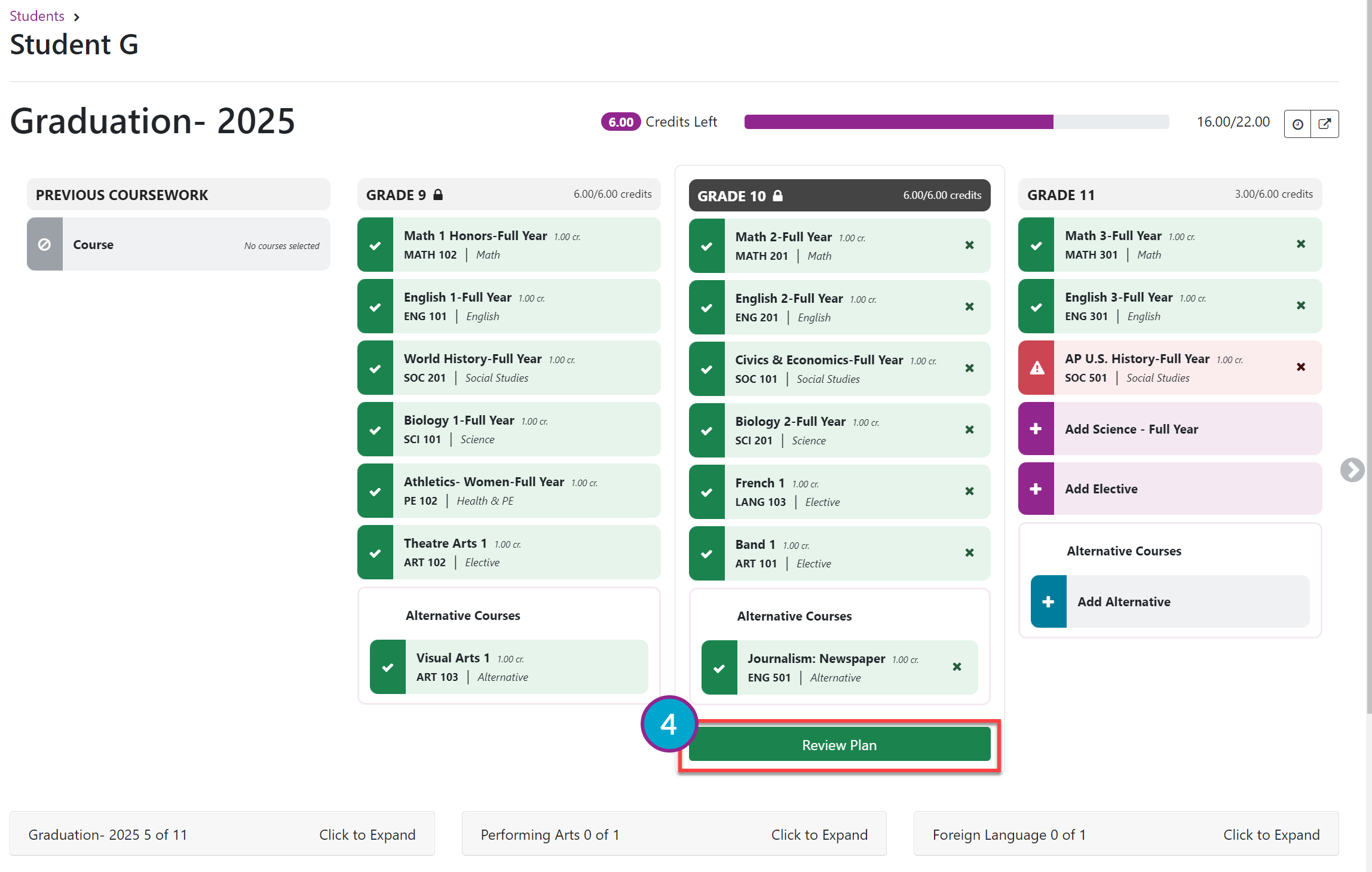The height and width of the screenshot is (872, 1372).
Task: Remove Journalism: Newspaper alternative course
Action: [x=957, y=667]
